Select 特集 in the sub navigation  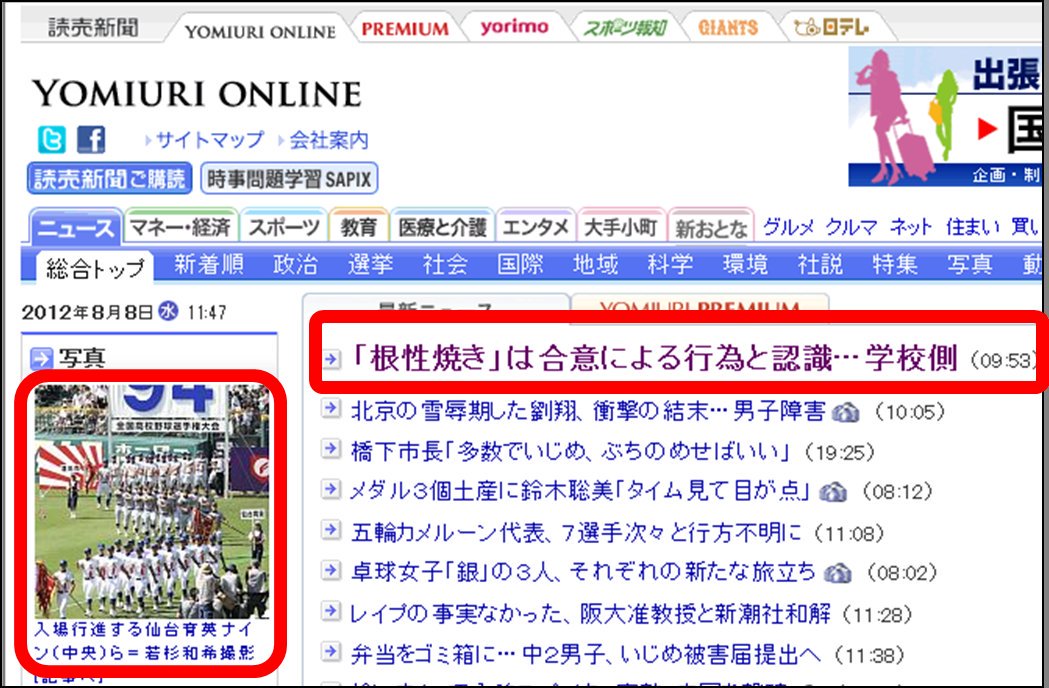[x=894, y=264]
